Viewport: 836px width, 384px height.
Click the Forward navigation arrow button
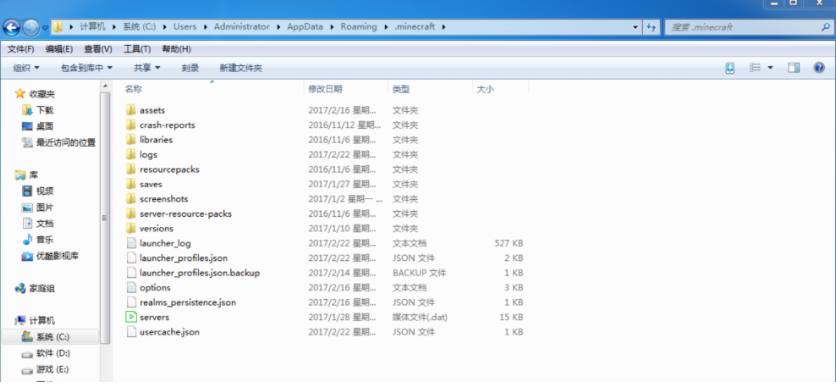[31, 27]
